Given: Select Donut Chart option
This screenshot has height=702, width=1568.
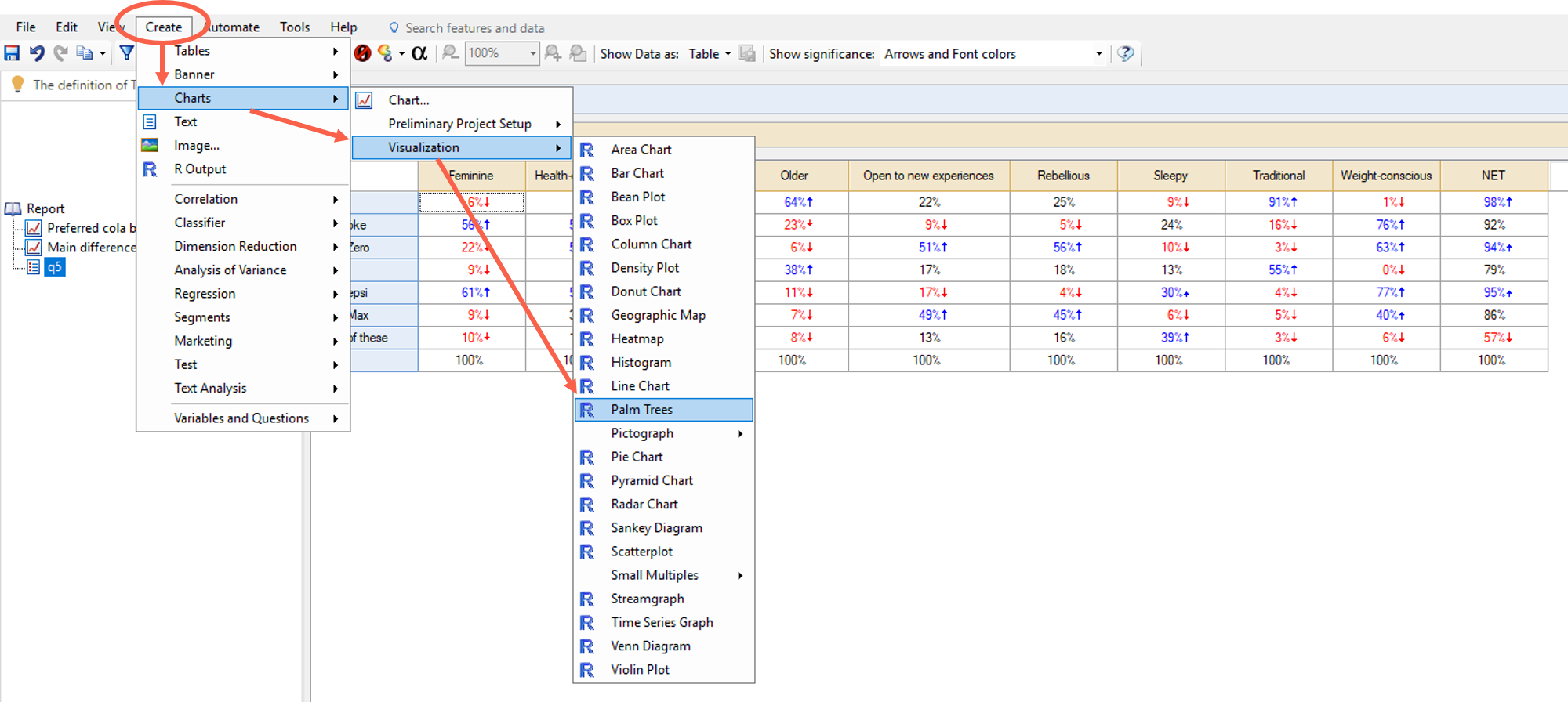Looking at the screenshot, I should coord(664,291).
